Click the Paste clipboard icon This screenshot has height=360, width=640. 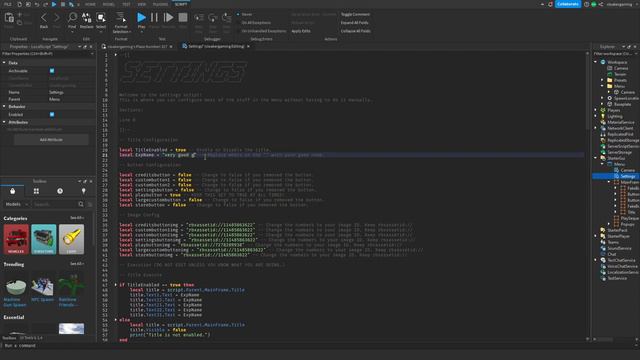pos(9,18)
